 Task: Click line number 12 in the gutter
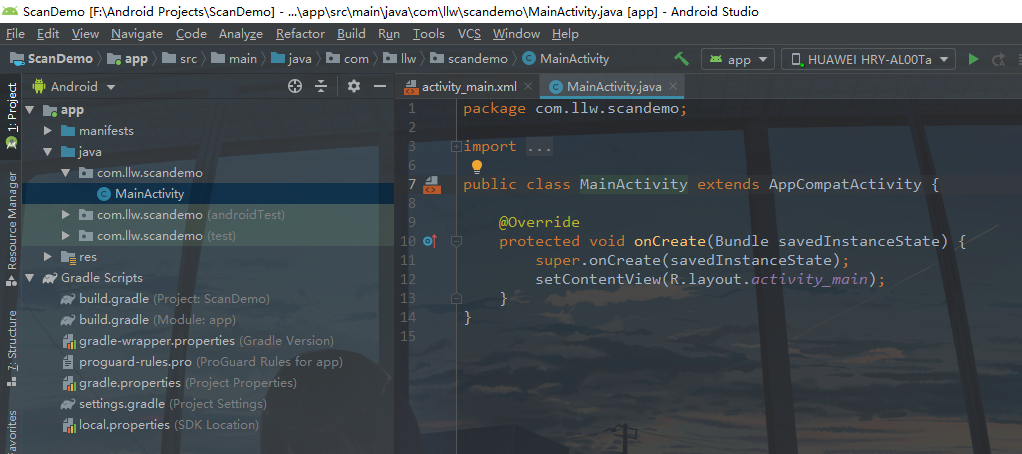407,279
